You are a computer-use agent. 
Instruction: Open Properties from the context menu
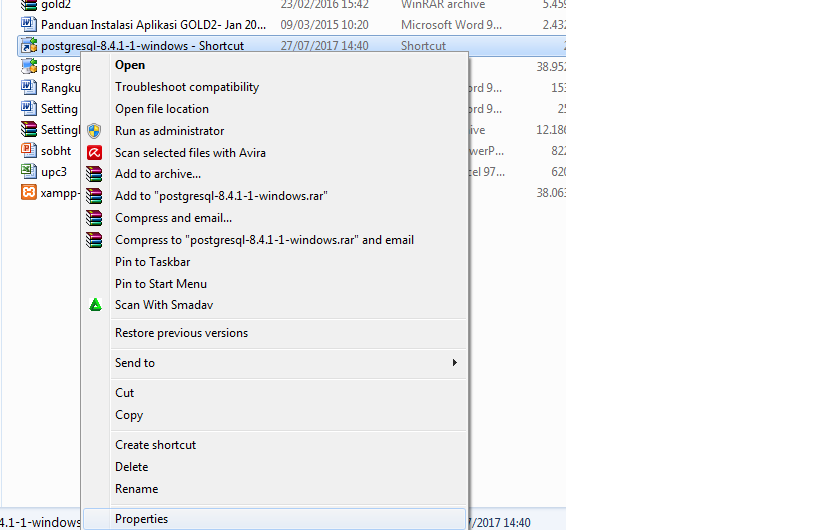(x=274, y=519)
